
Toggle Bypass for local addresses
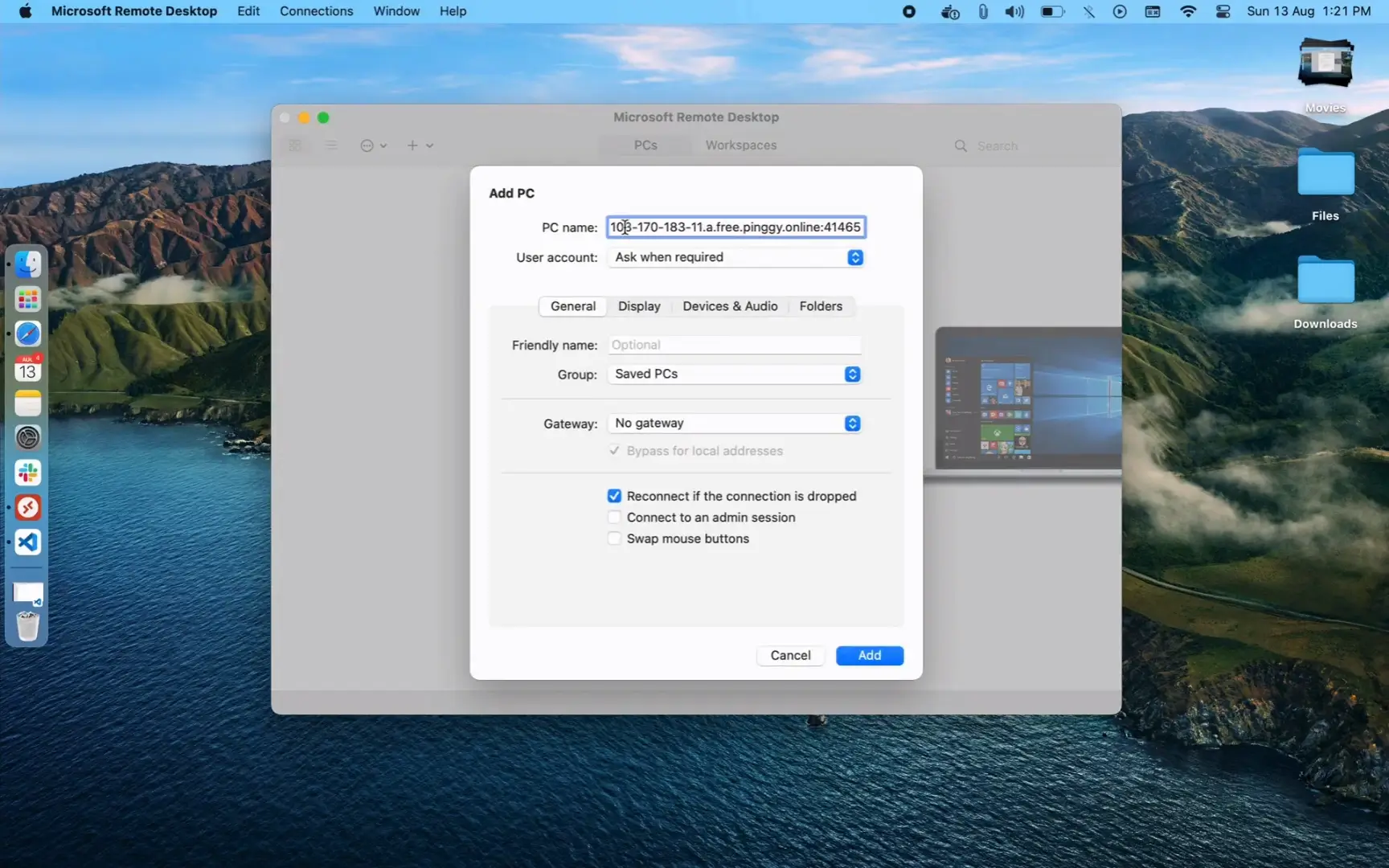(x=614, y=451)
